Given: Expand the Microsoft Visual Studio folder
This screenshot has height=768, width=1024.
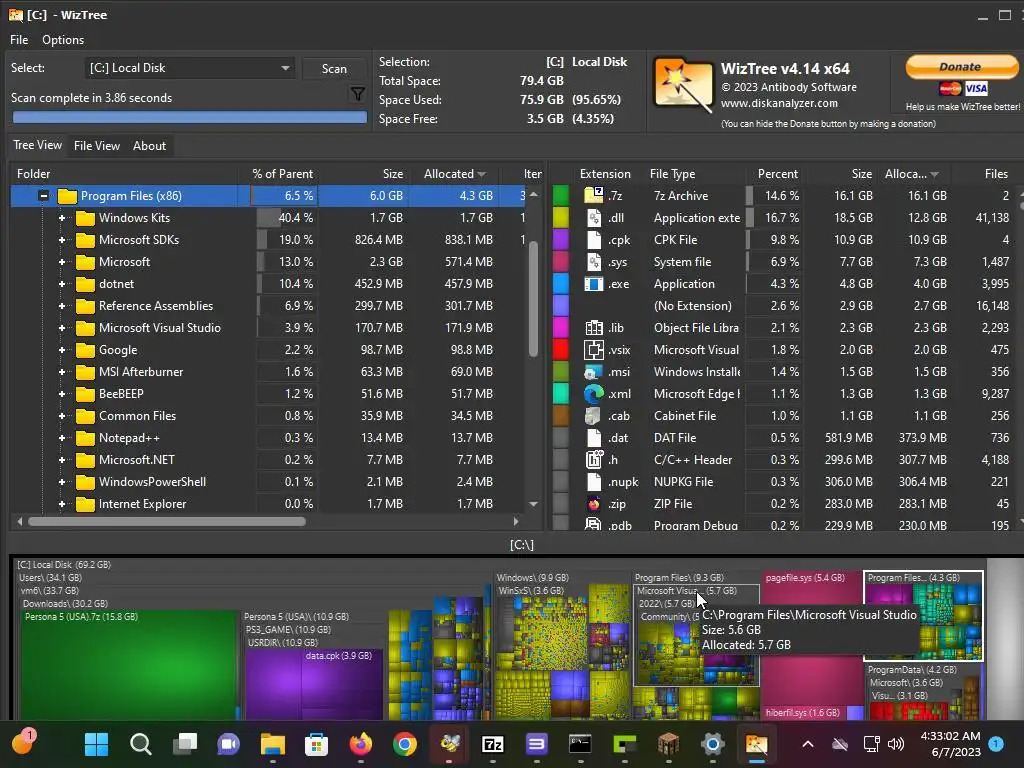Looking at the screenshot, I should click(62, 328).
